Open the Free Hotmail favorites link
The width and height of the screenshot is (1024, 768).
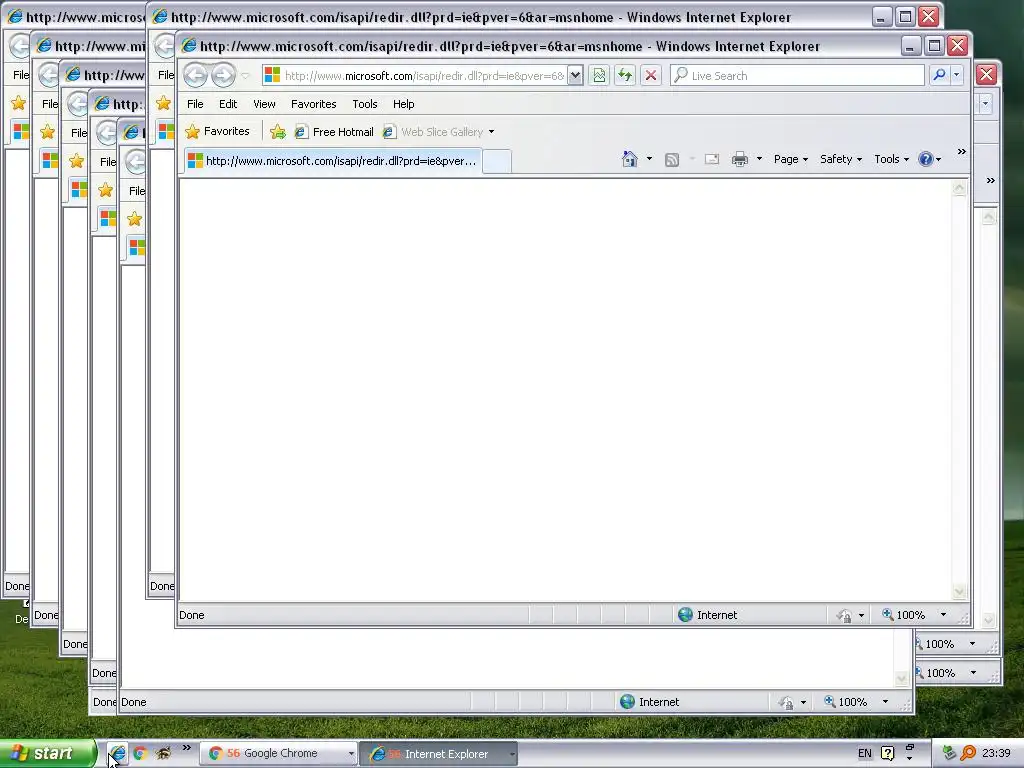click(334, 132)
